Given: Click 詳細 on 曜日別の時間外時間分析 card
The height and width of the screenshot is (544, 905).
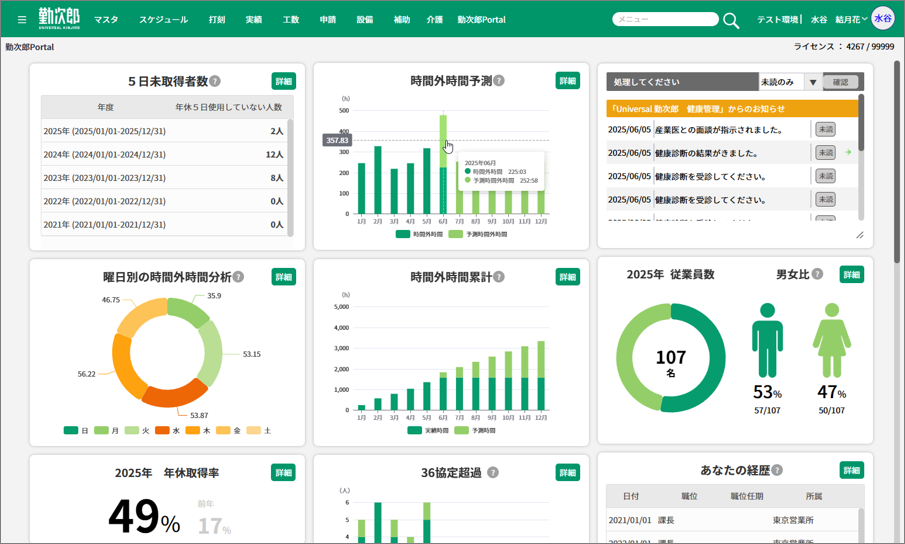Looking at the screenshot, I should (283, 277).
